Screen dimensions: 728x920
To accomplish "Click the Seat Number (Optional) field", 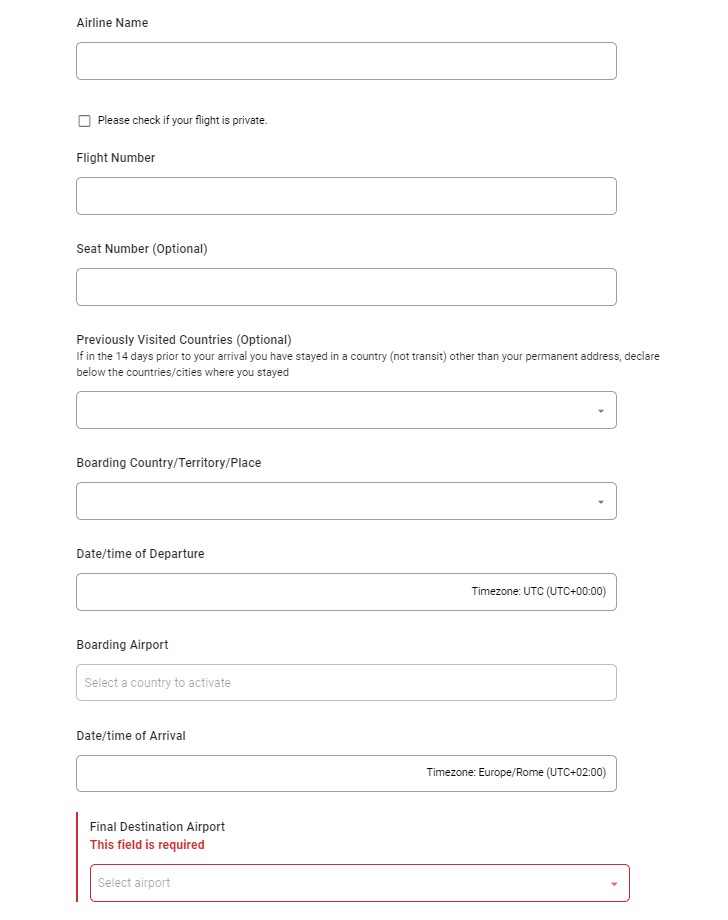I will (346, 287).
